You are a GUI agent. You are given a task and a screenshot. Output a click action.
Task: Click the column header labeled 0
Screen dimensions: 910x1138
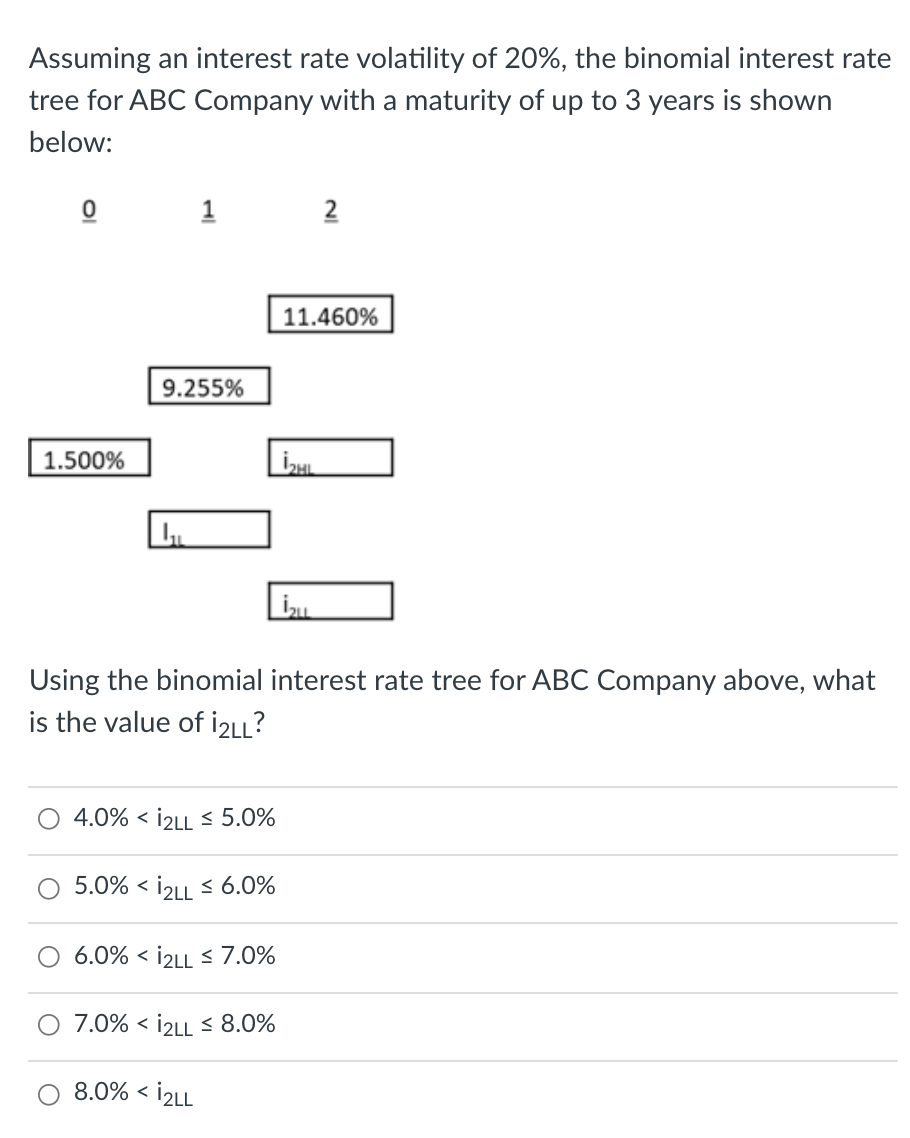[88, 208]
